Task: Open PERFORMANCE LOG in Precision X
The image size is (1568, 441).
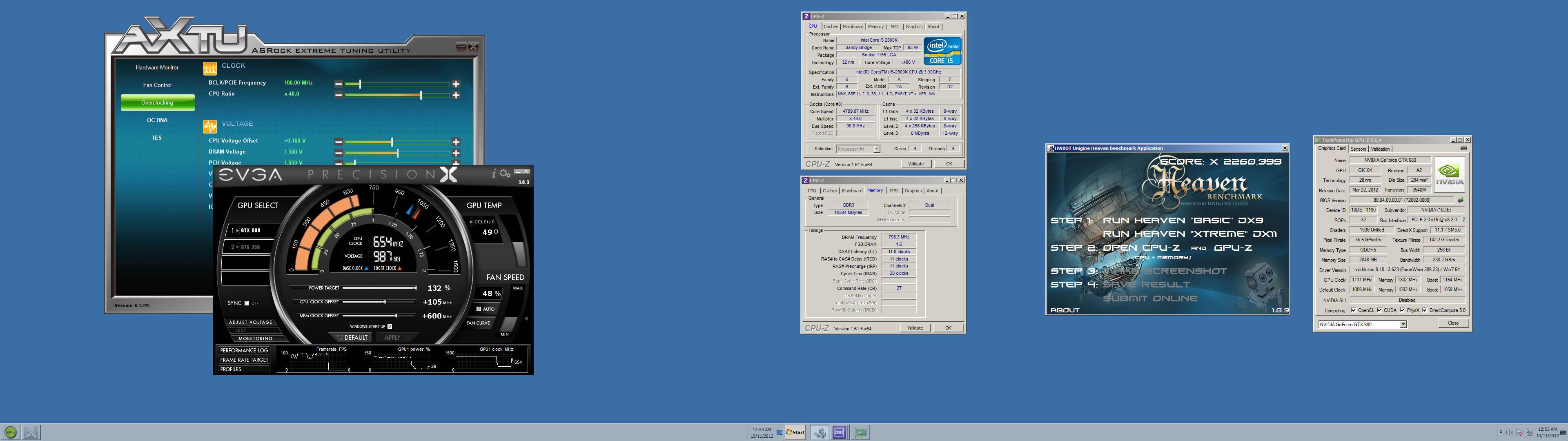Action: pos(244,350)
